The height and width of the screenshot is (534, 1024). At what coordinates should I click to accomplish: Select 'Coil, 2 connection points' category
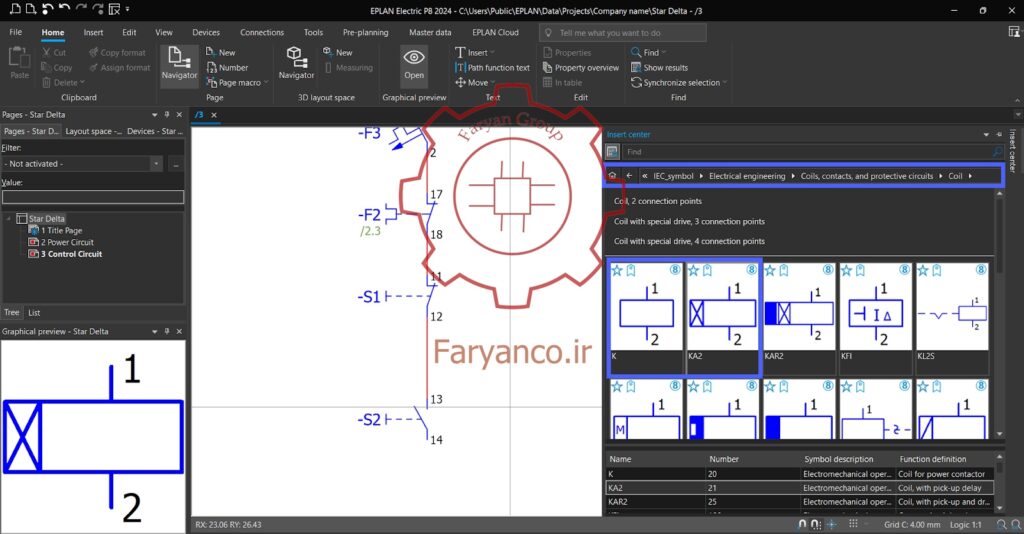[x=658, y=201]
